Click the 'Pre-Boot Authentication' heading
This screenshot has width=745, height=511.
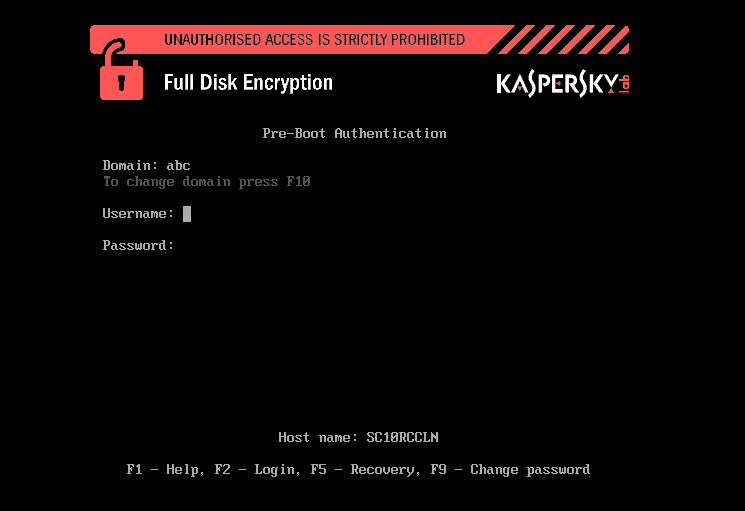[354, 133]
